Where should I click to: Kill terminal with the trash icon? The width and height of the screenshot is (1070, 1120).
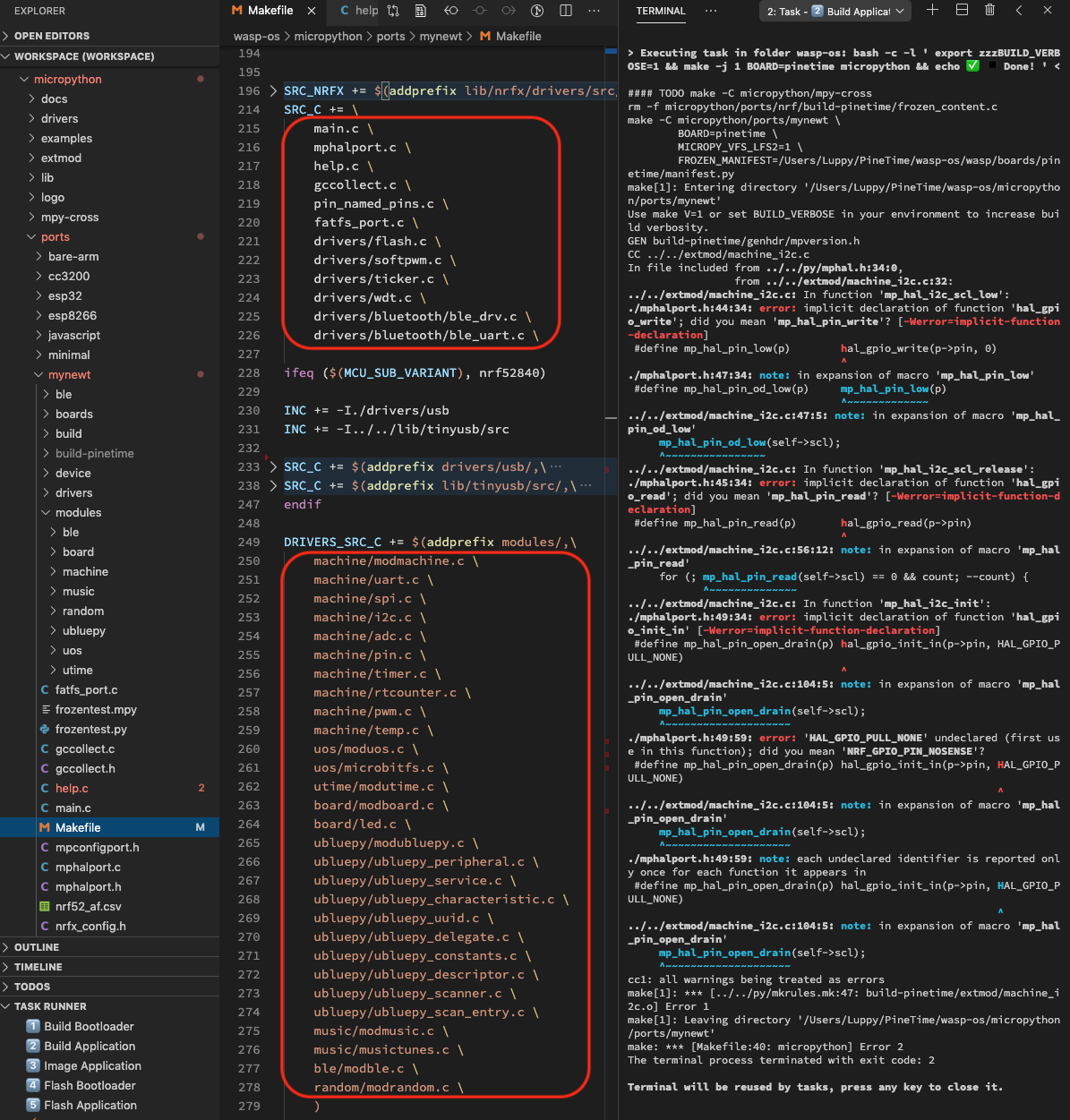[989, 11]
